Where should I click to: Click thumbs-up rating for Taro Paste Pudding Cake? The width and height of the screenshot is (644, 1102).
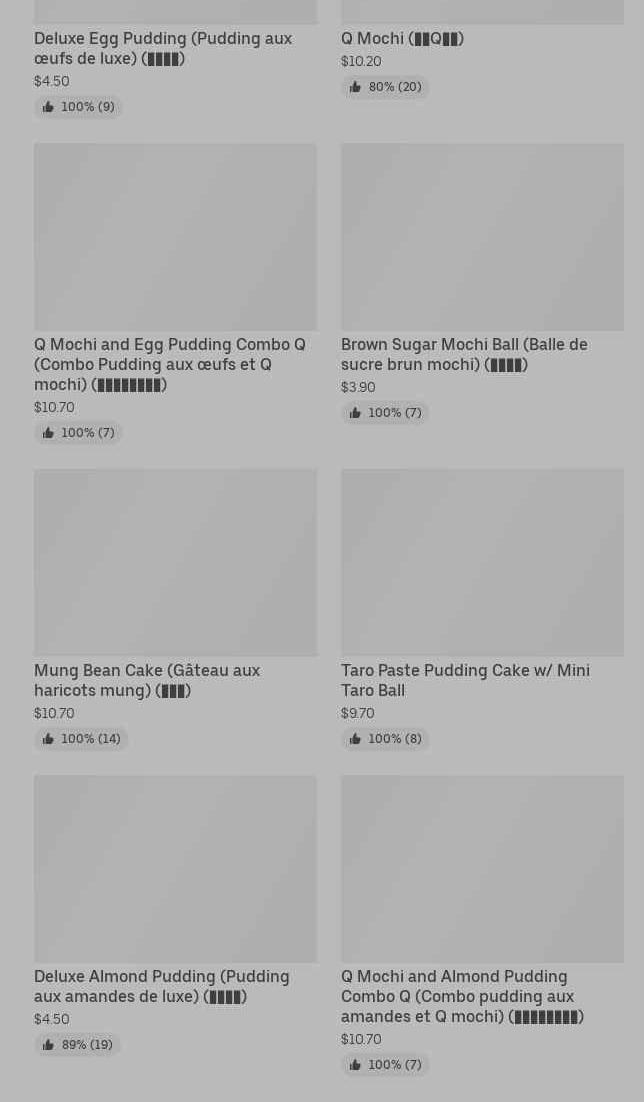coord(385,739)
